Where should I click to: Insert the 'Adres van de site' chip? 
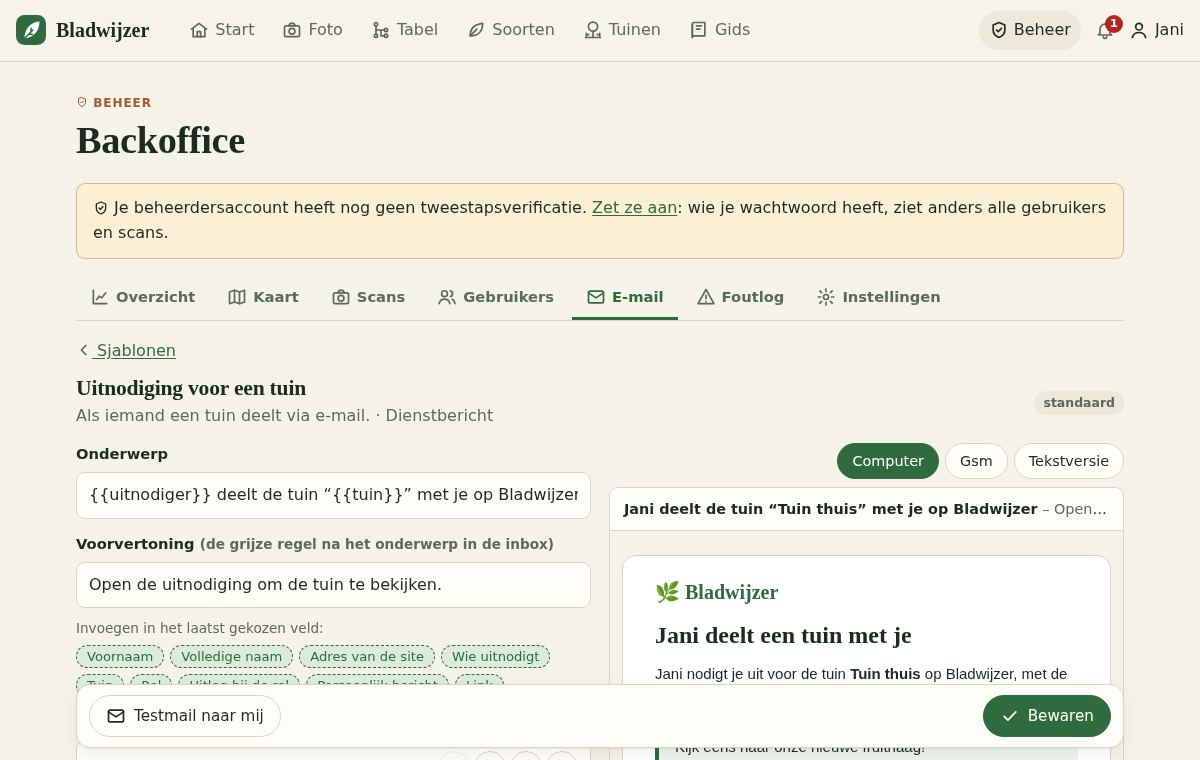point(367,657)
